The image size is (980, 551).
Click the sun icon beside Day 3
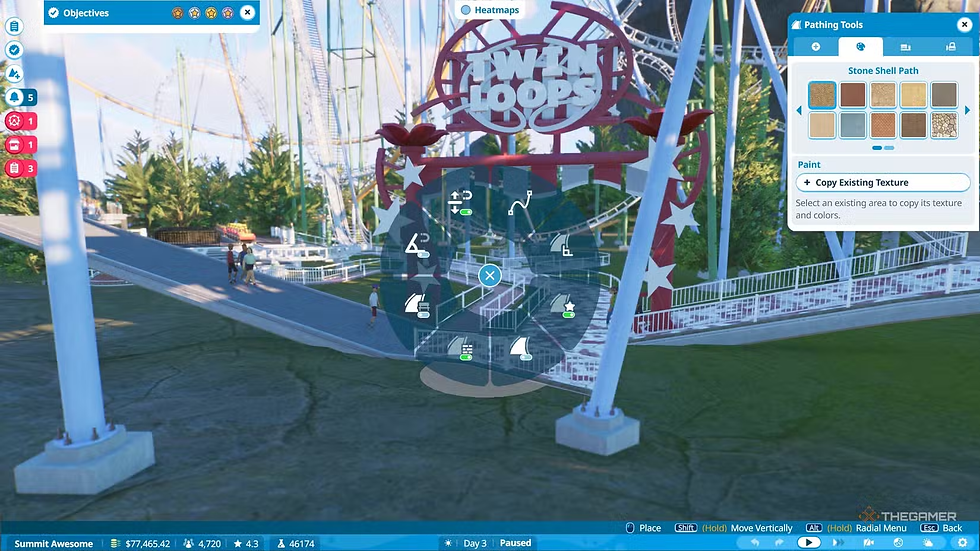[448, 543]
